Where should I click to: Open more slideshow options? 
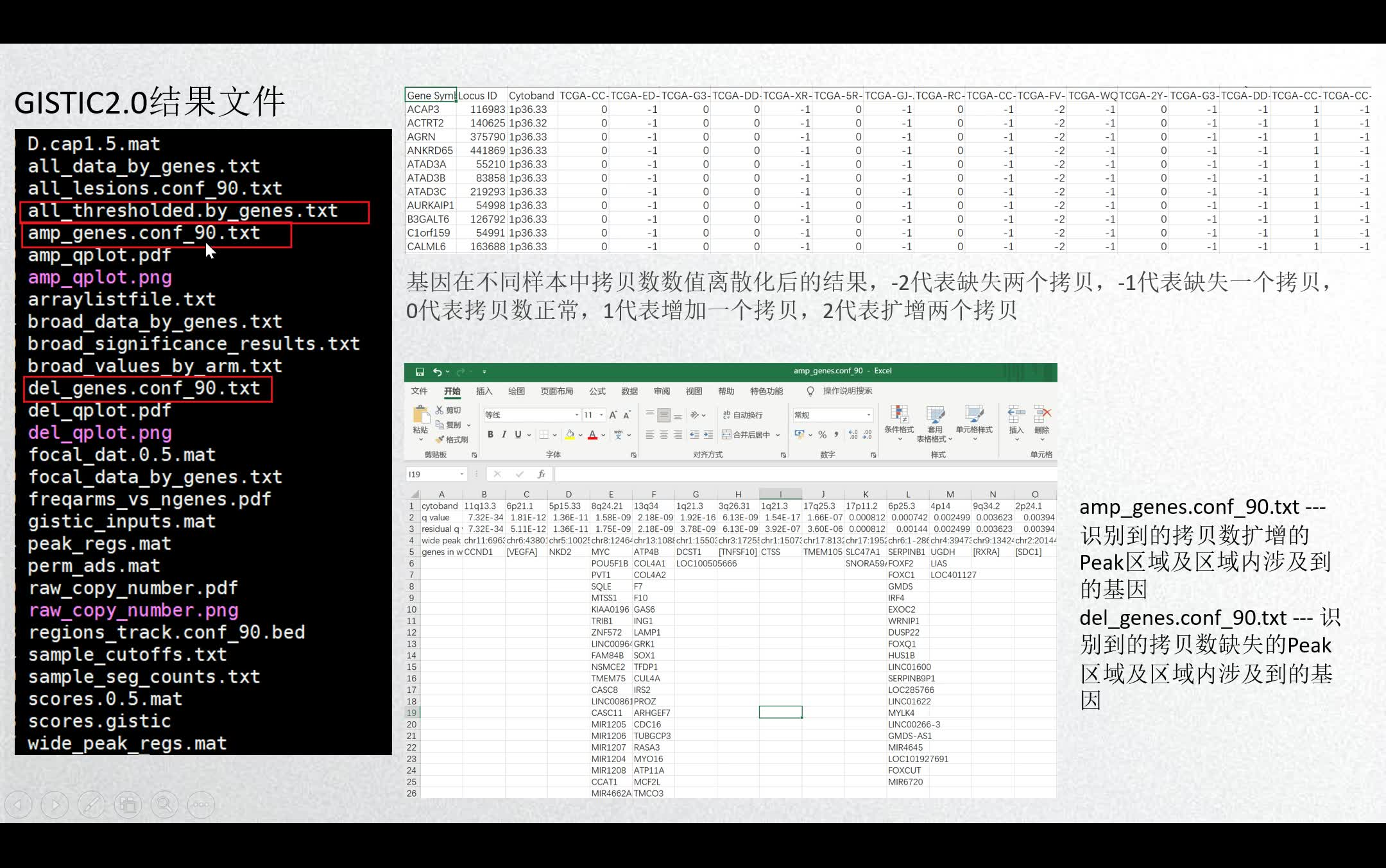pos(201,804)
